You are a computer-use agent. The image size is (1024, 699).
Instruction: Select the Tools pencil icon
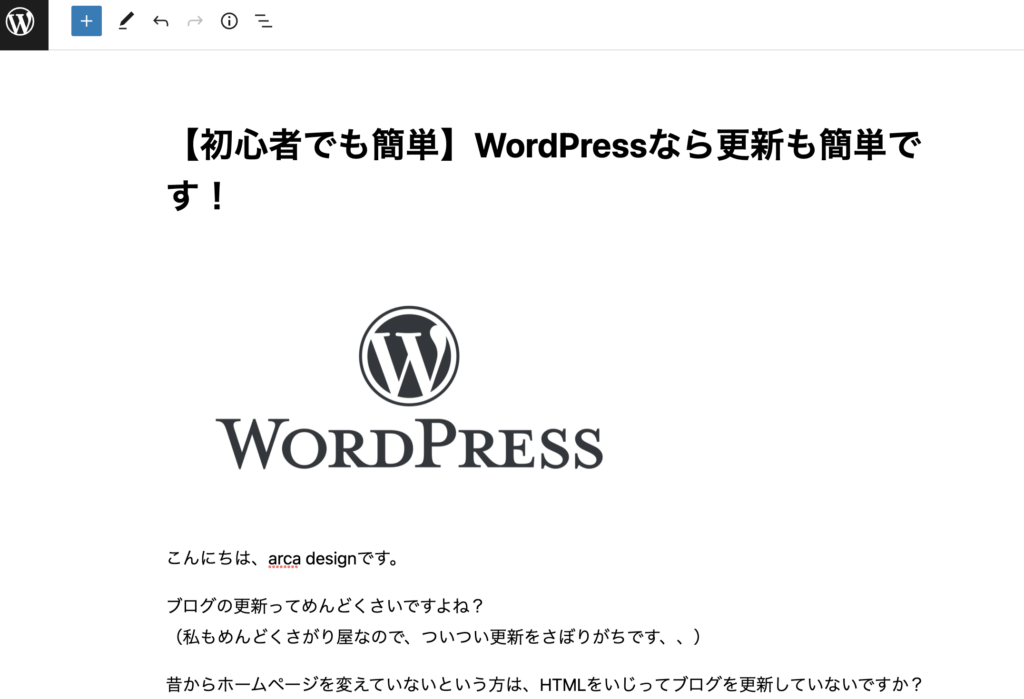pyautogui.click(x=125, y=21)
